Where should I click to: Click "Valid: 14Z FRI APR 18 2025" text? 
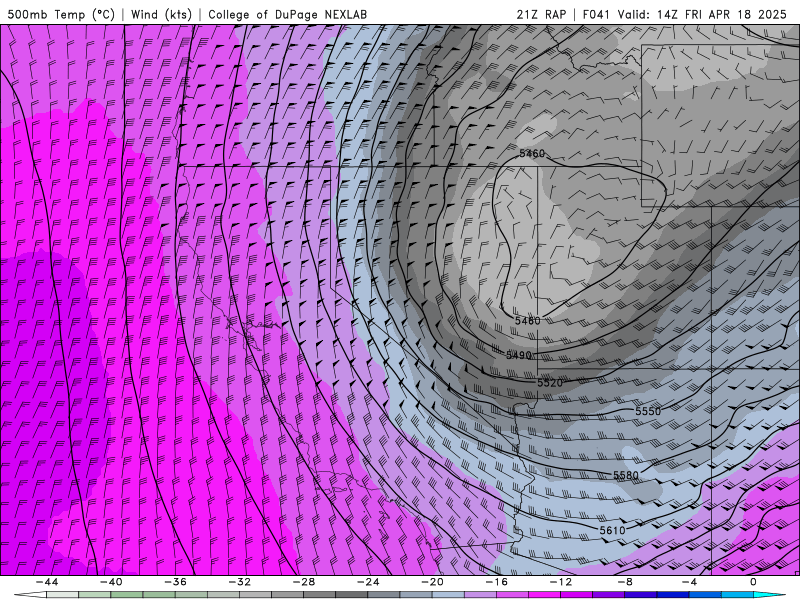tap(702, 14)
